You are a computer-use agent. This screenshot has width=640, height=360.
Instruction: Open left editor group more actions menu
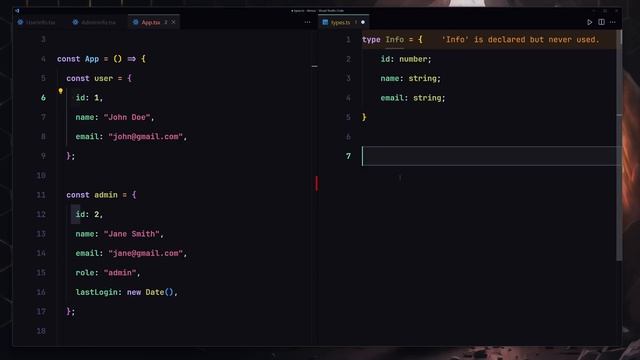[307, 22]
